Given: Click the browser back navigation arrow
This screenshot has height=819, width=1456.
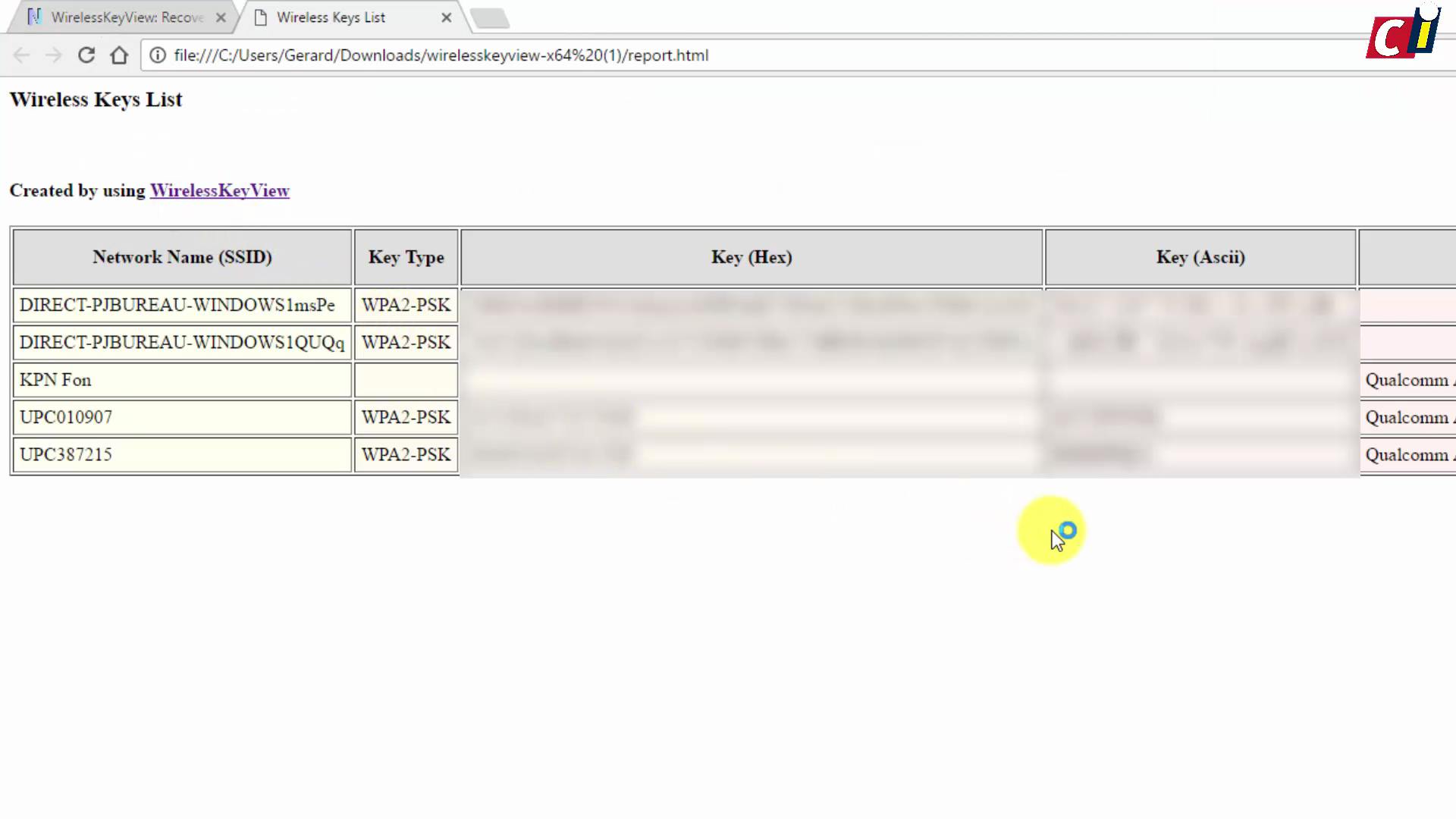Looking at the screenshot, I should (x=21, y=55).
